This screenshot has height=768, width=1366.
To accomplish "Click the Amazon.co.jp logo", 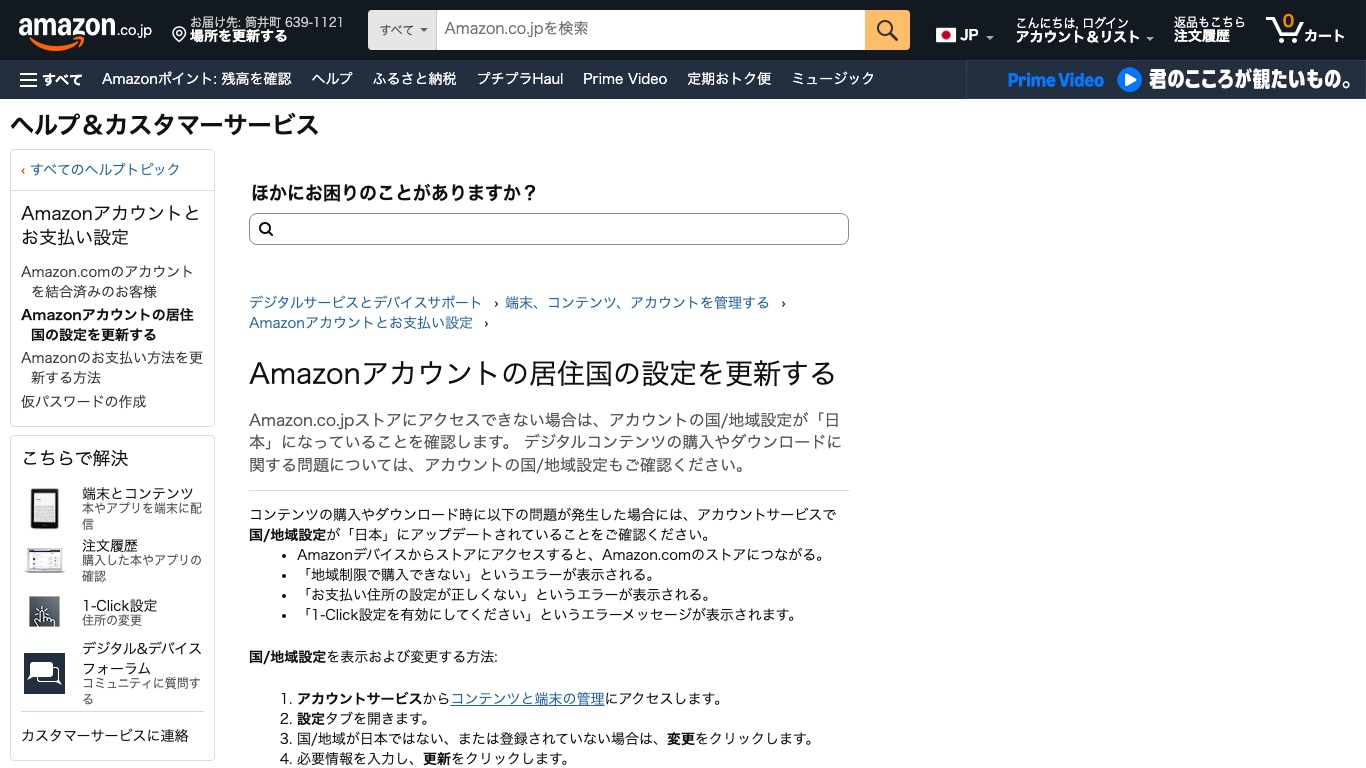I will 84,31.
